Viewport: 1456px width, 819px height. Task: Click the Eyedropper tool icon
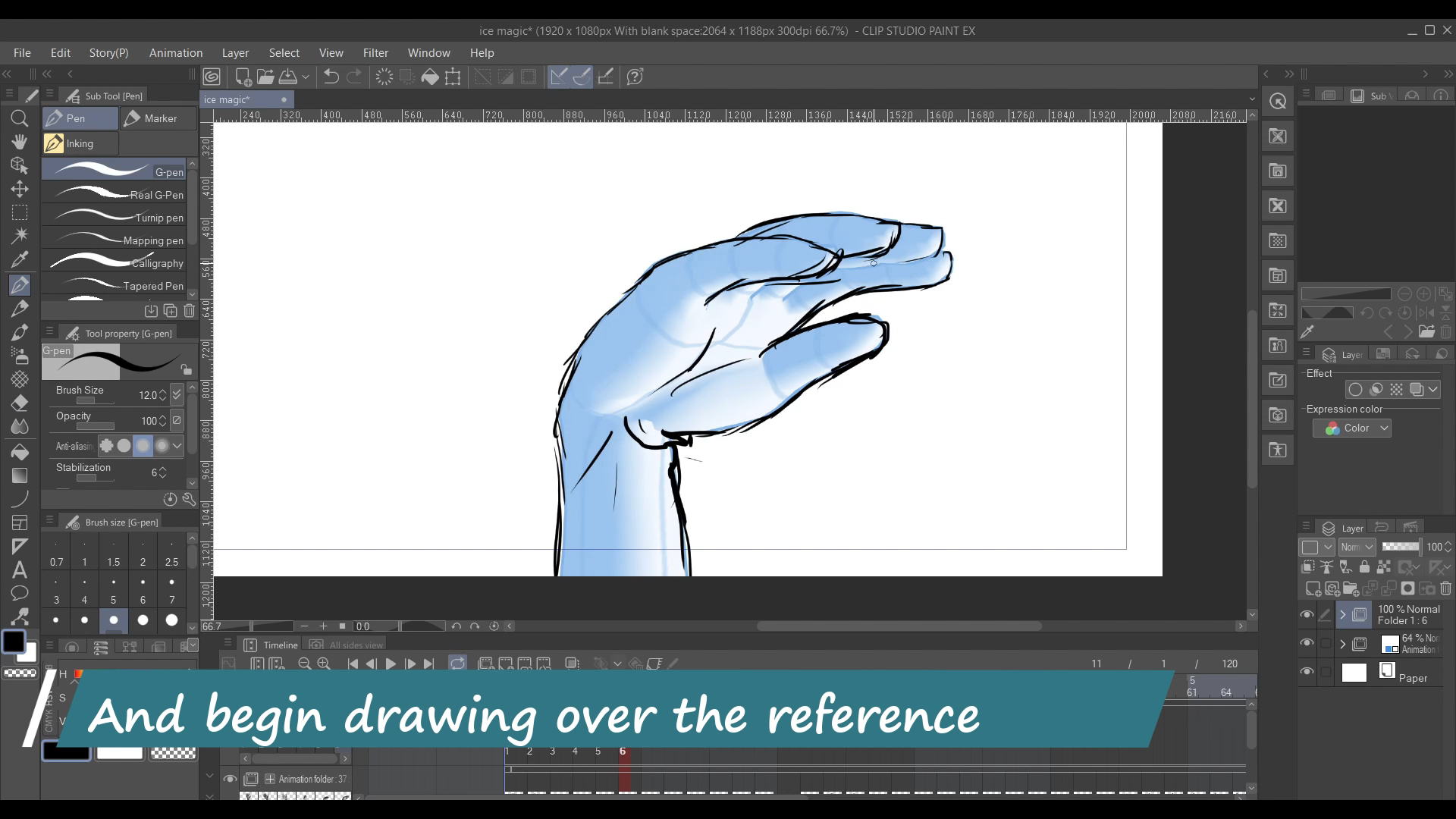(x=20, y=260)
